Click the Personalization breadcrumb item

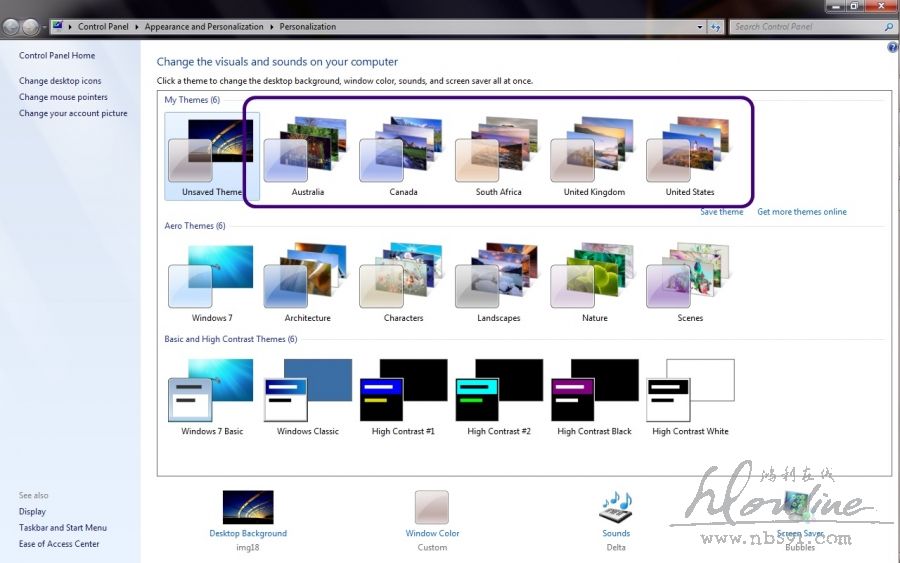click(308, 27)
